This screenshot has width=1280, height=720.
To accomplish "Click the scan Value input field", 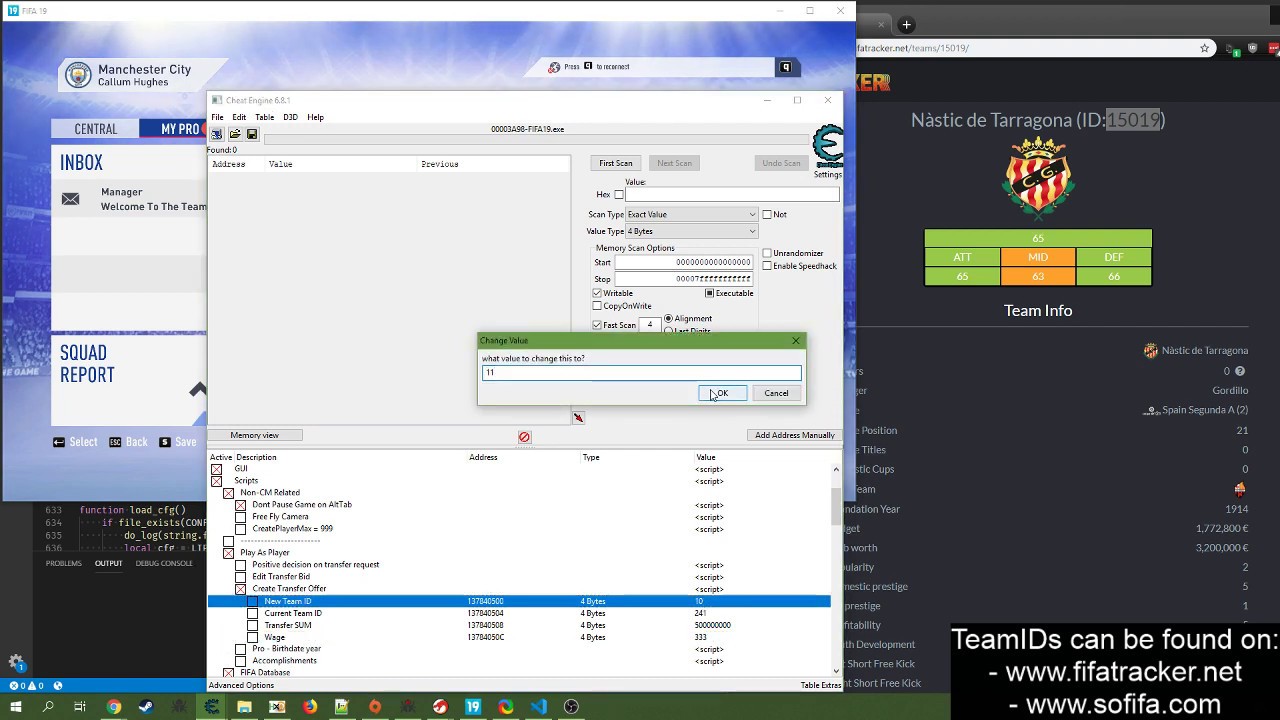I will click(732, 195).
